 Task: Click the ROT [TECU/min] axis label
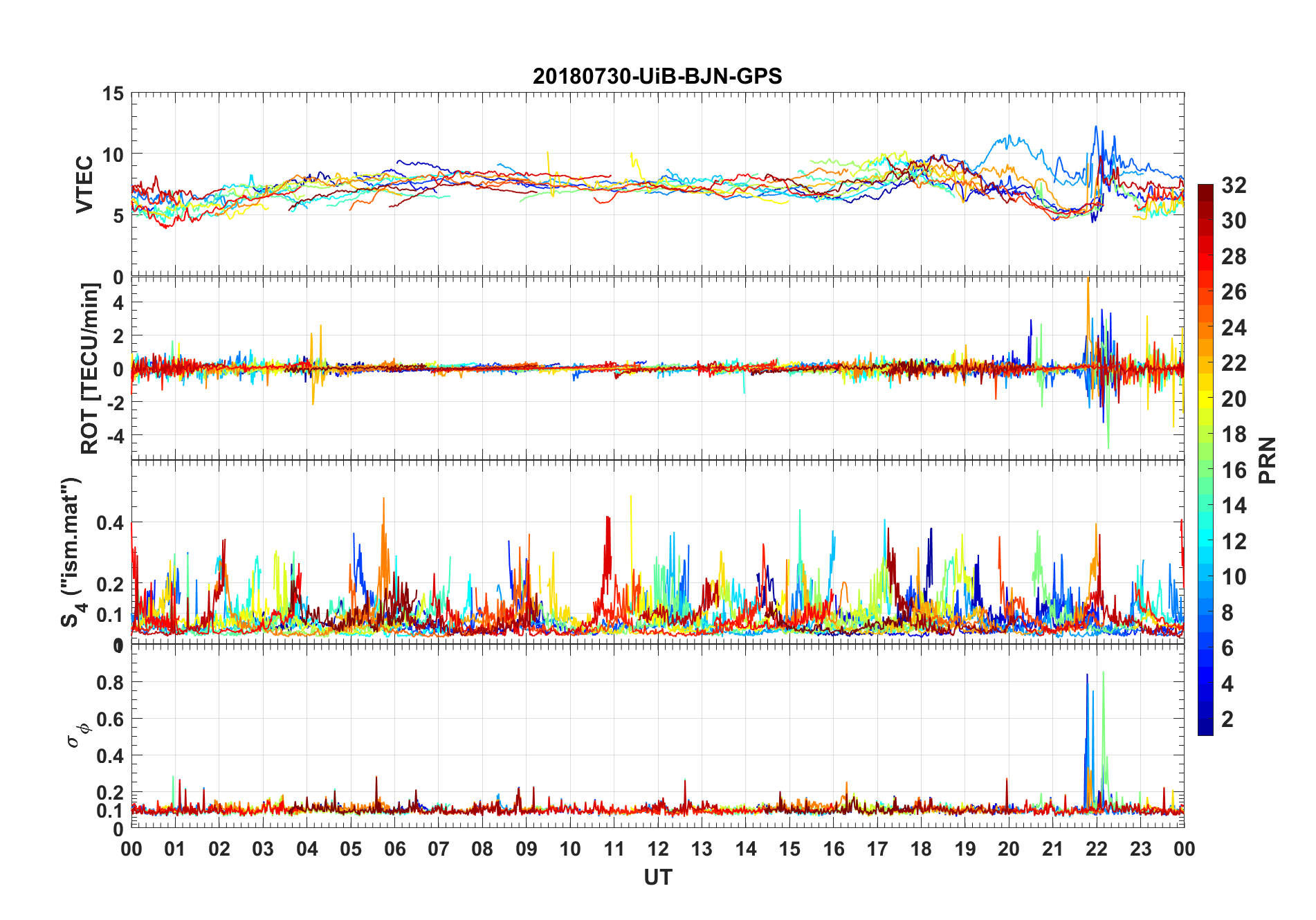point(90,368)
